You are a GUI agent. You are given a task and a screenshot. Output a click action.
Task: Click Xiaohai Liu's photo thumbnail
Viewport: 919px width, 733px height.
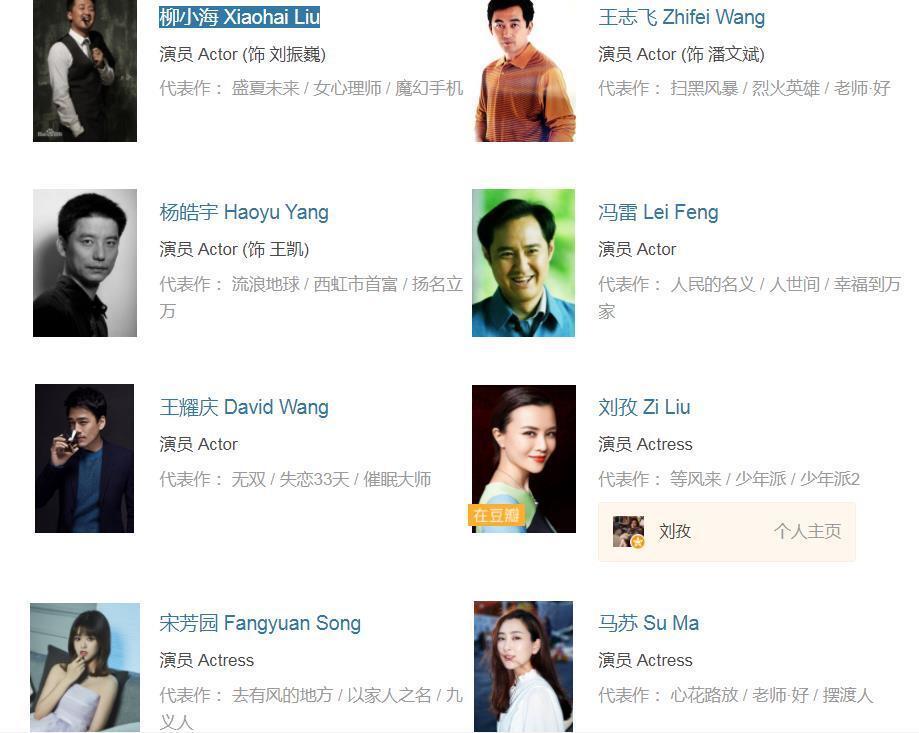pyautogui.click(x=85, y=70)
